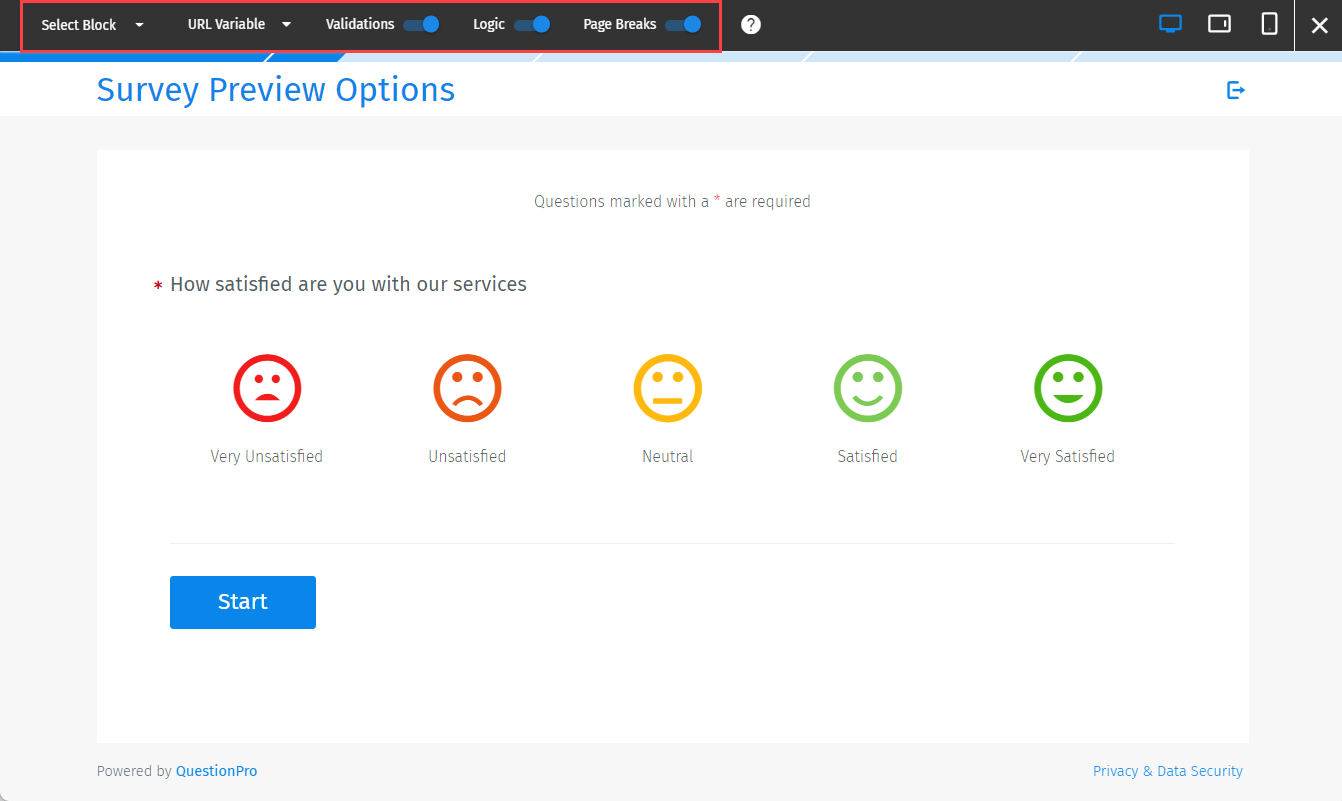The image size is (1342, 801).
Task: Switch to desktop preview mode
Action: tap(1170, 23)
